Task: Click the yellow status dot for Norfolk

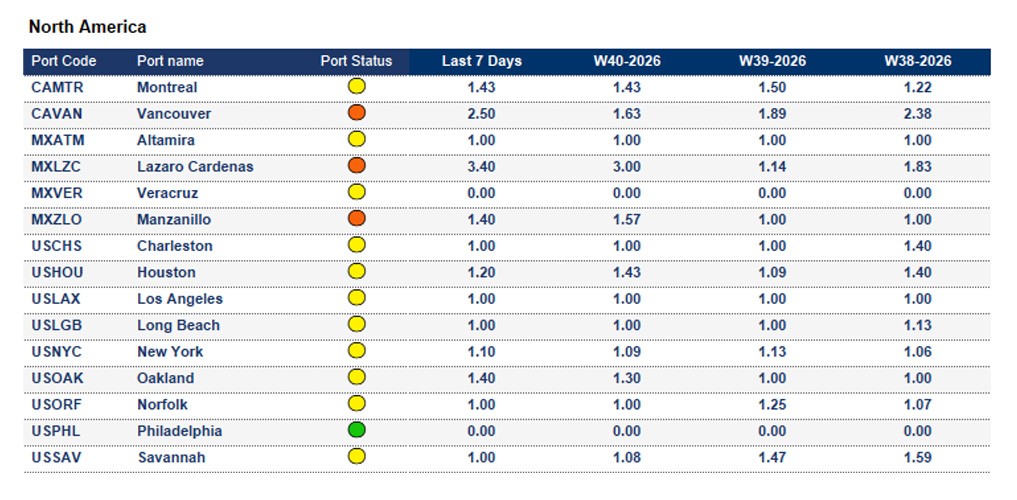Action: 357,404
